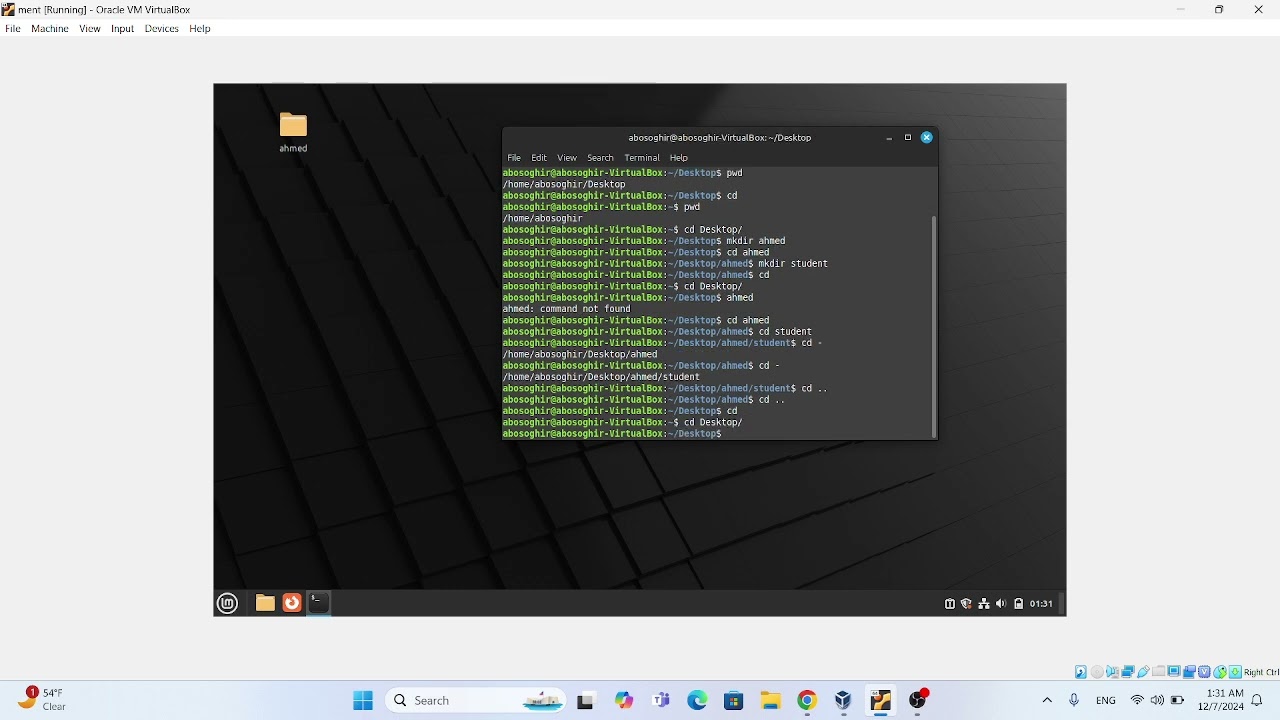The image size is (1280, 720).
Task: Click the '/home/abosoghir/Desktop/ahmed/student' output line
Action: pyautogui.click(x=601, y=377)
